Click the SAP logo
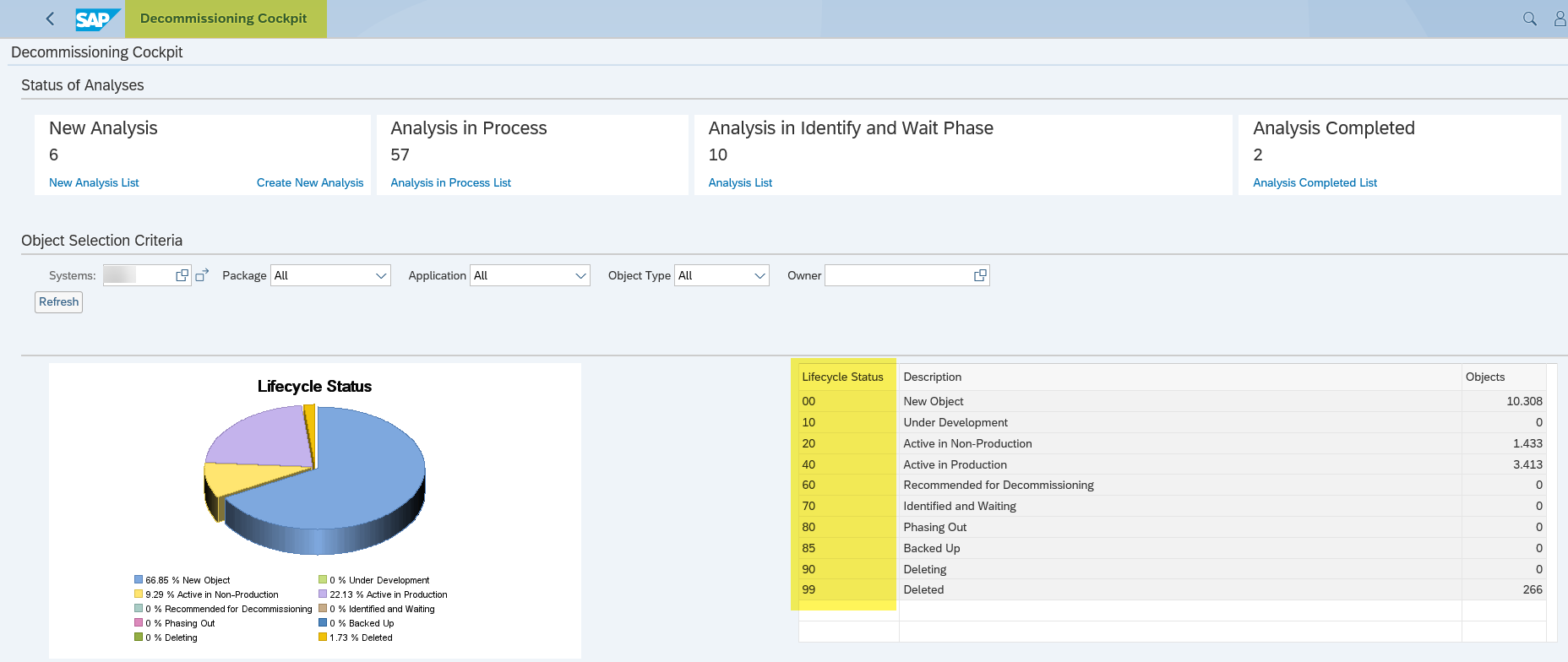Image resolution: width=1568 pixels, height=662 pixels. click(97, 19)
